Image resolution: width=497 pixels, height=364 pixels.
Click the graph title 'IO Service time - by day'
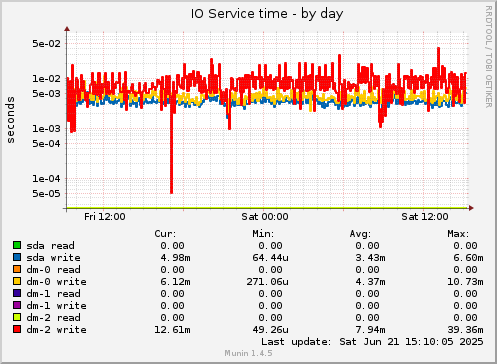tap(267, 14)
